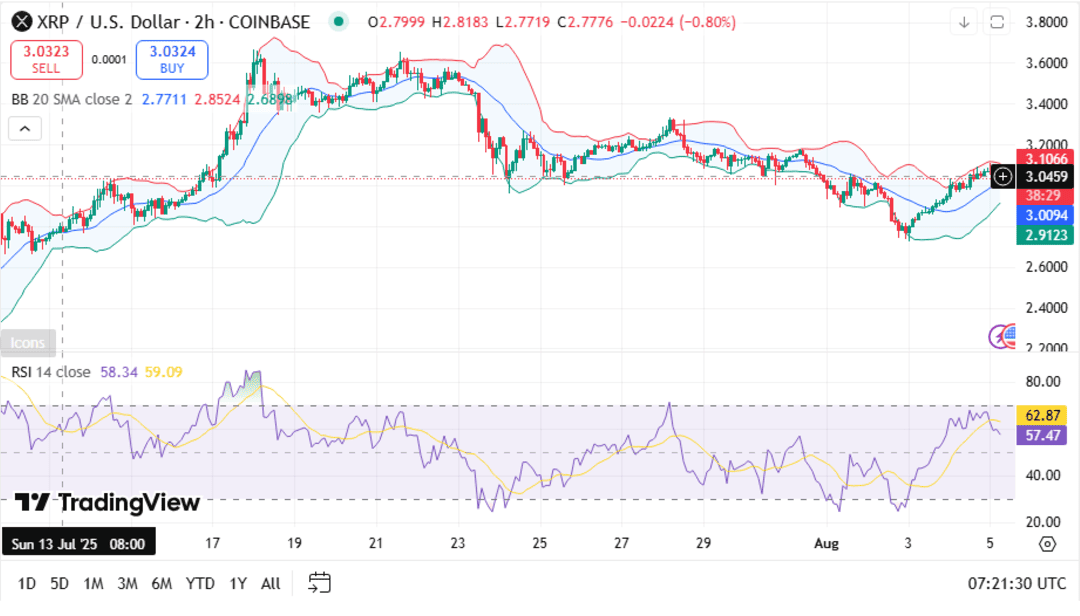Select the All time range
1080x616 pixels.
click(270, 583)
